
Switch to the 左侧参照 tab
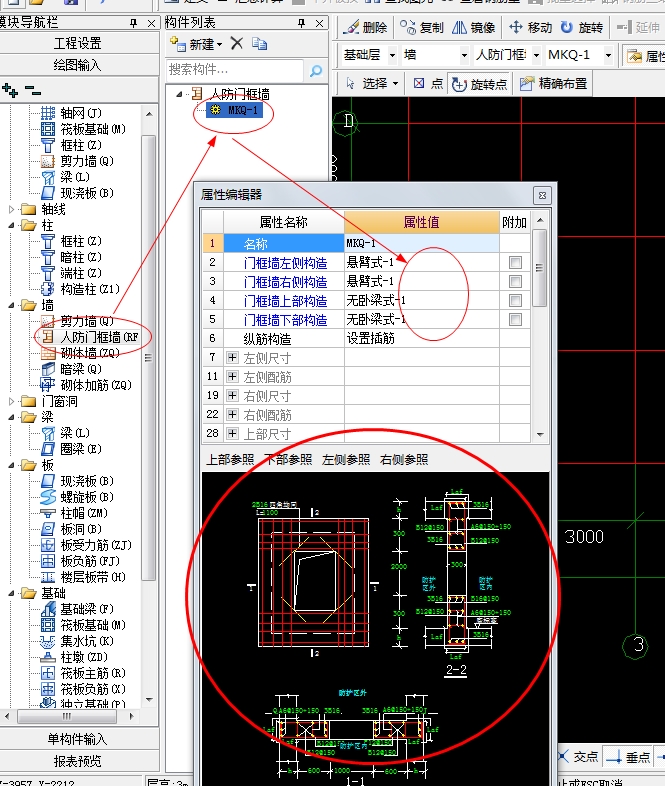pos(346,459)
